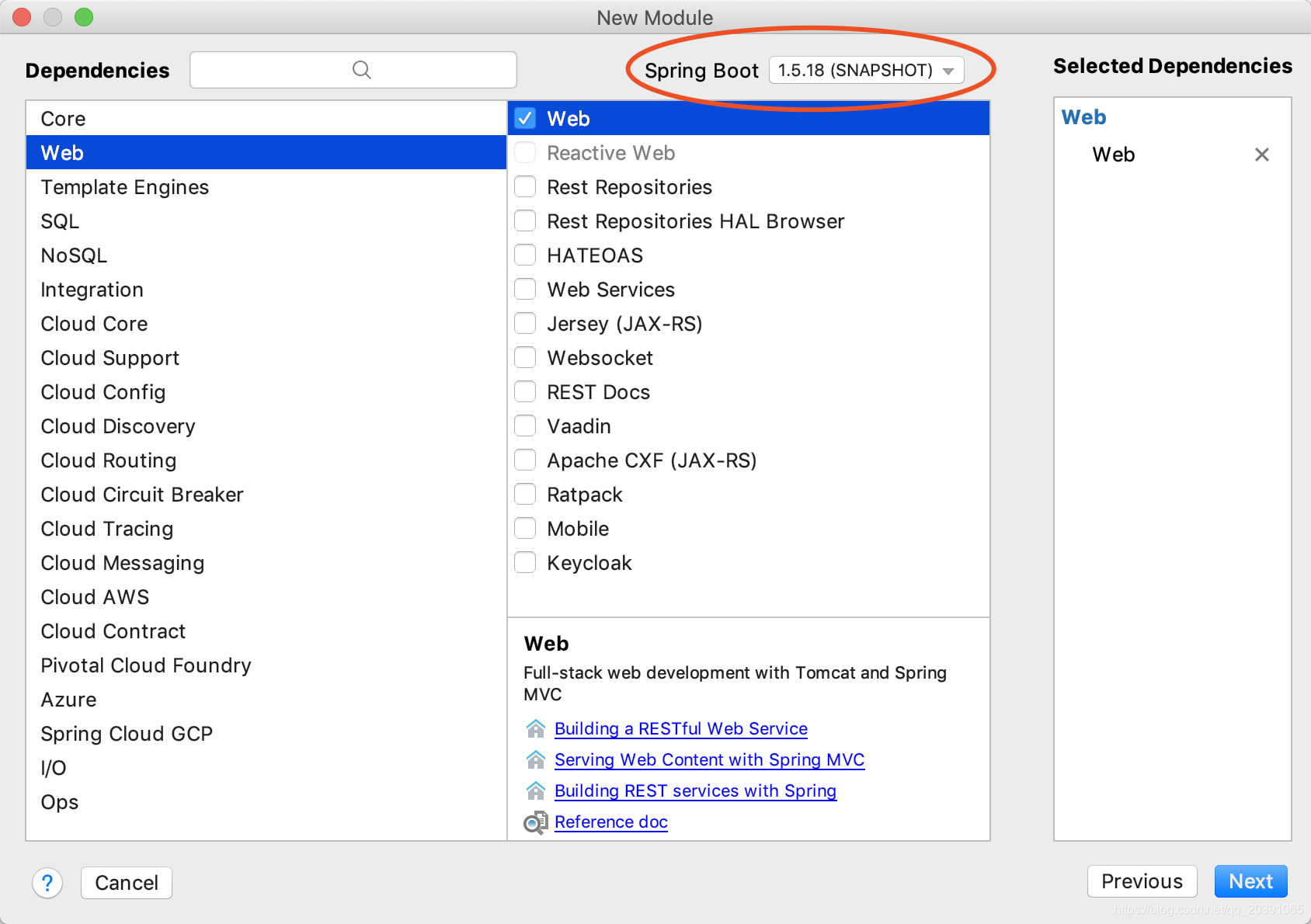Enable the HATEOAS checkbox
Image resolution: width=1311 pixels, height=924 pixels.
coord(526,255)
